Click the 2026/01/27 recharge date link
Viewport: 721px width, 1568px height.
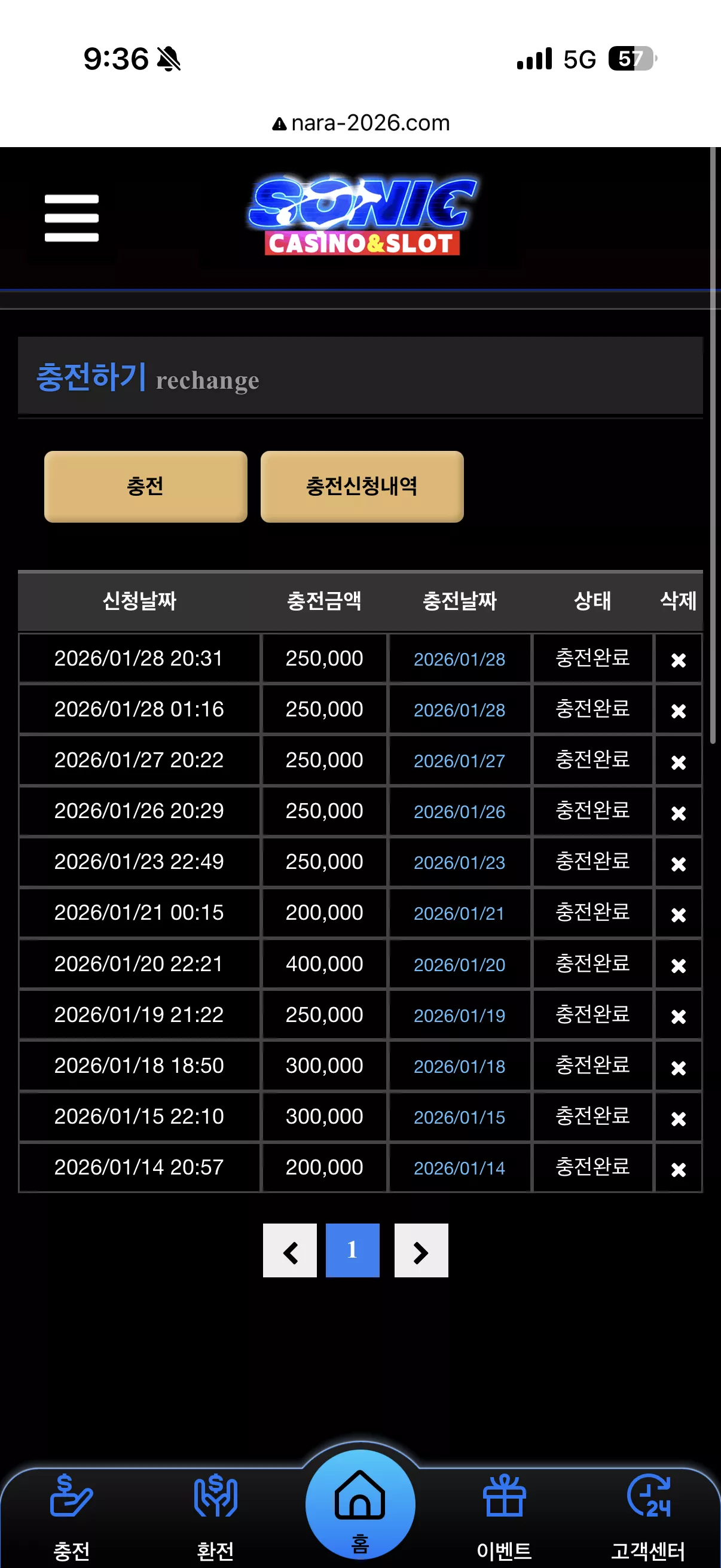(x=459, y=761)
